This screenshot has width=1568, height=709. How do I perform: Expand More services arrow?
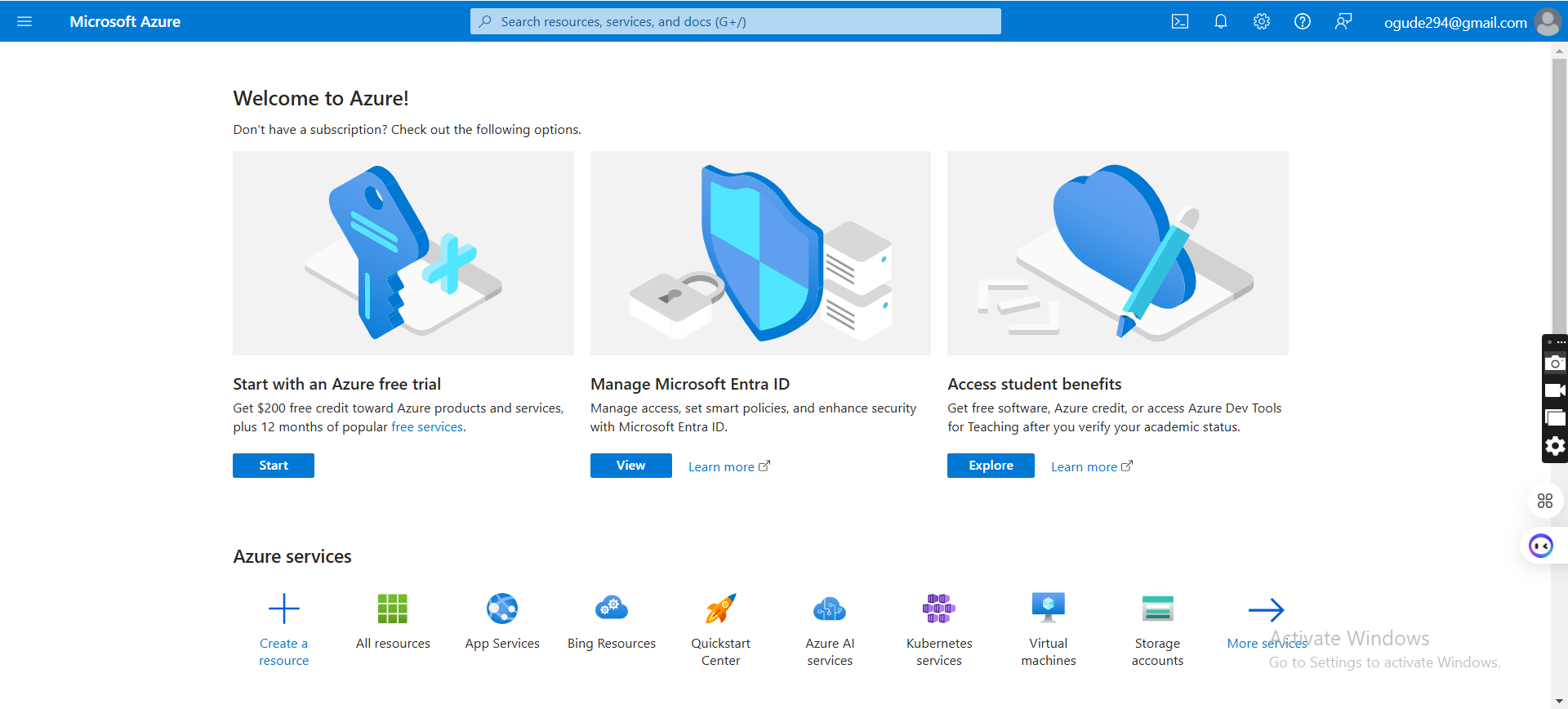(x=1266, y=609)
